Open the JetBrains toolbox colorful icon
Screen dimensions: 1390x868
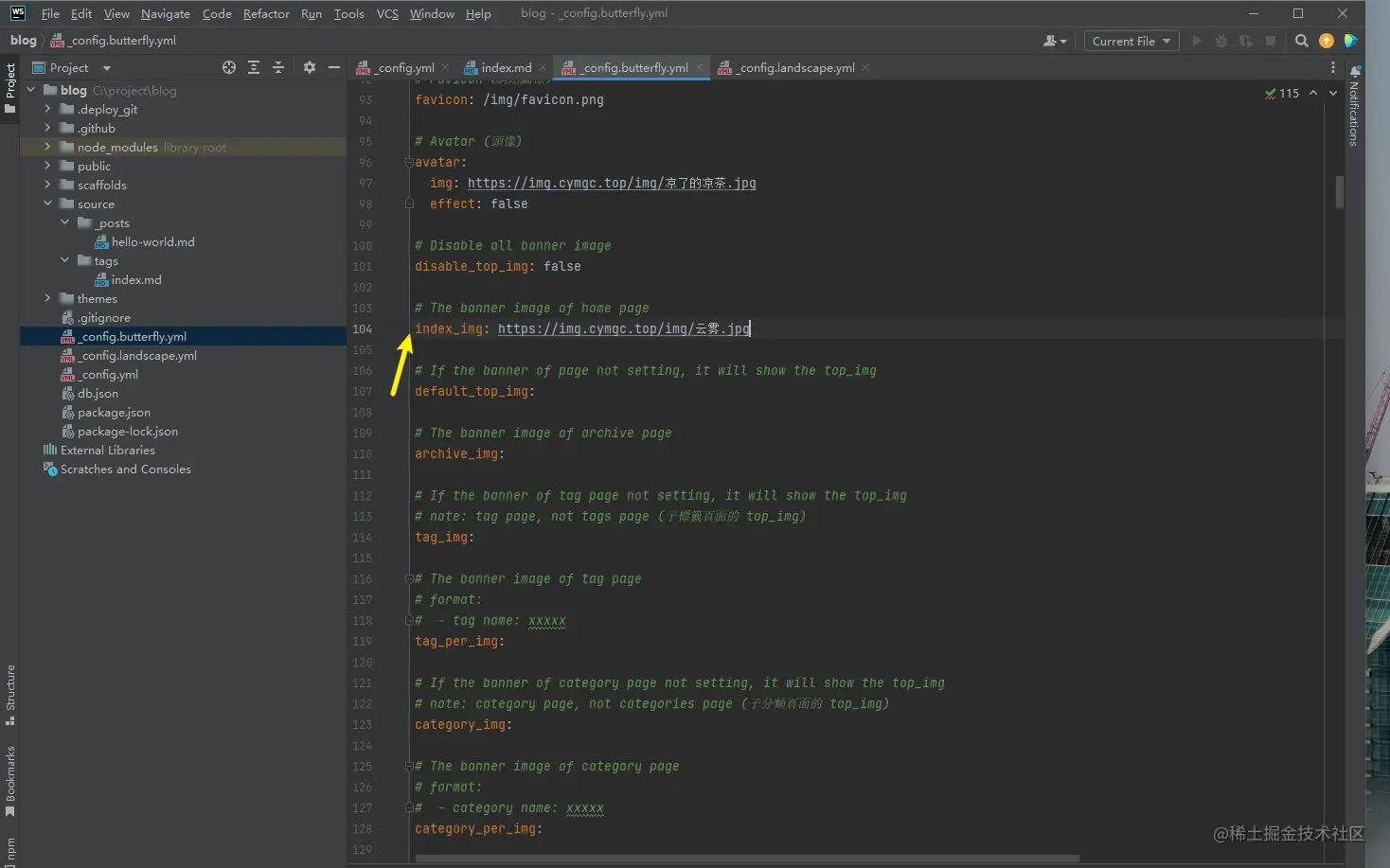coord(1351,41)
